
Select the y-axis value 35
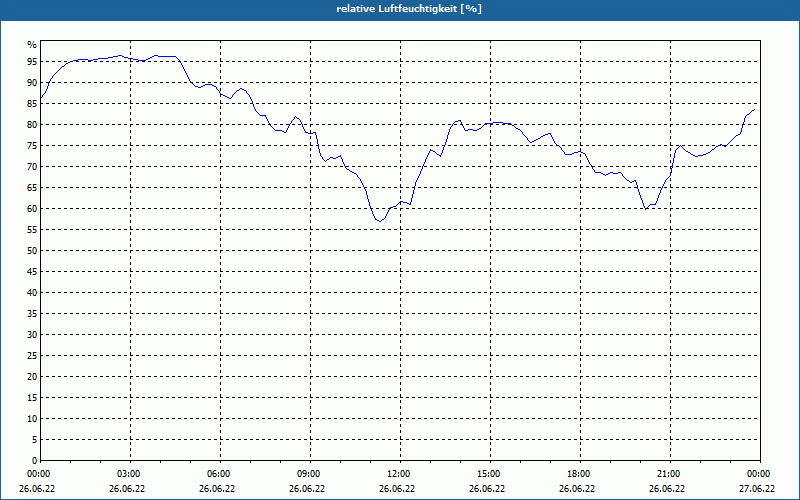click(x=32, y=314)
